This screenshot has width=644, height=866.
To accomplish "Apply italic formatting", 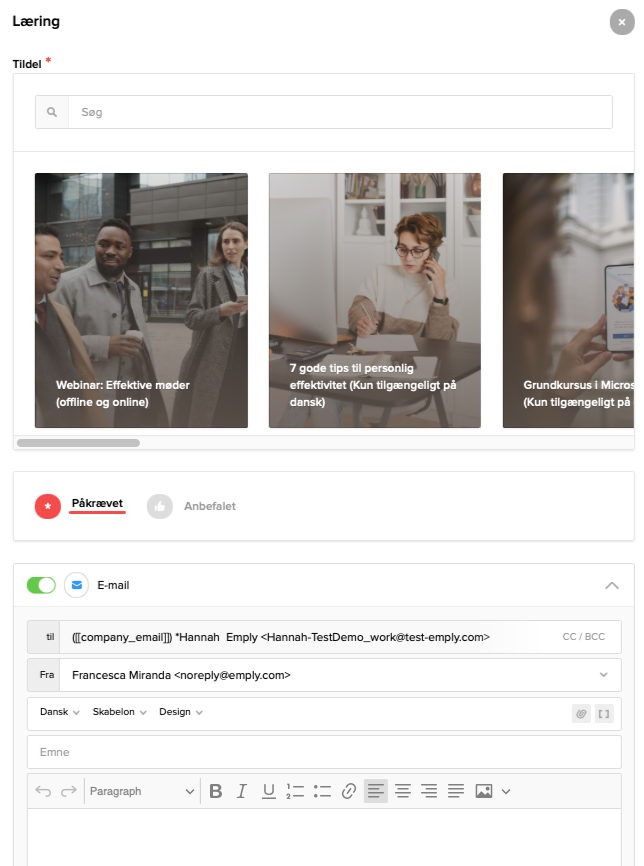I will (x=242, y=791).
